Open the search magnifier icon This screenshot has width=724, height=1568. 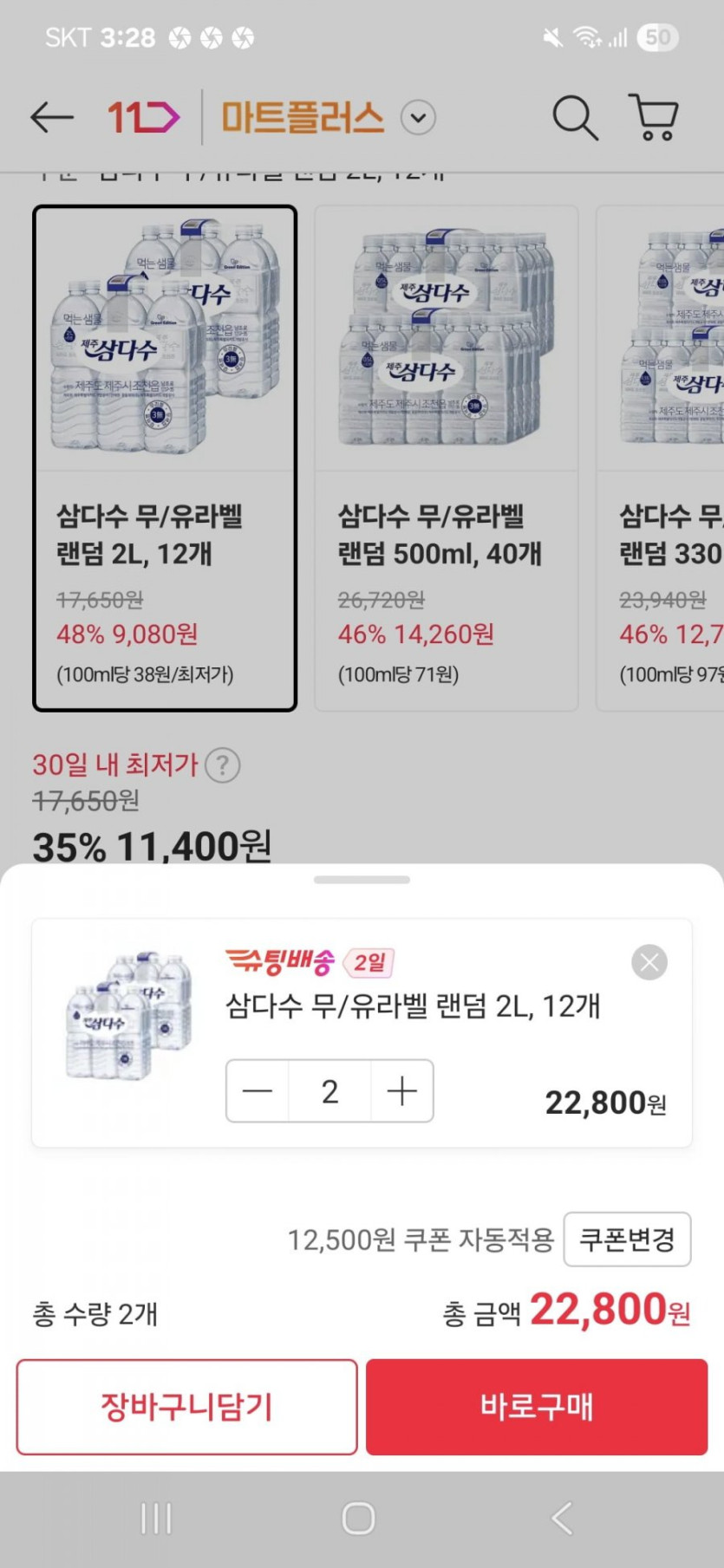(575, 117)
